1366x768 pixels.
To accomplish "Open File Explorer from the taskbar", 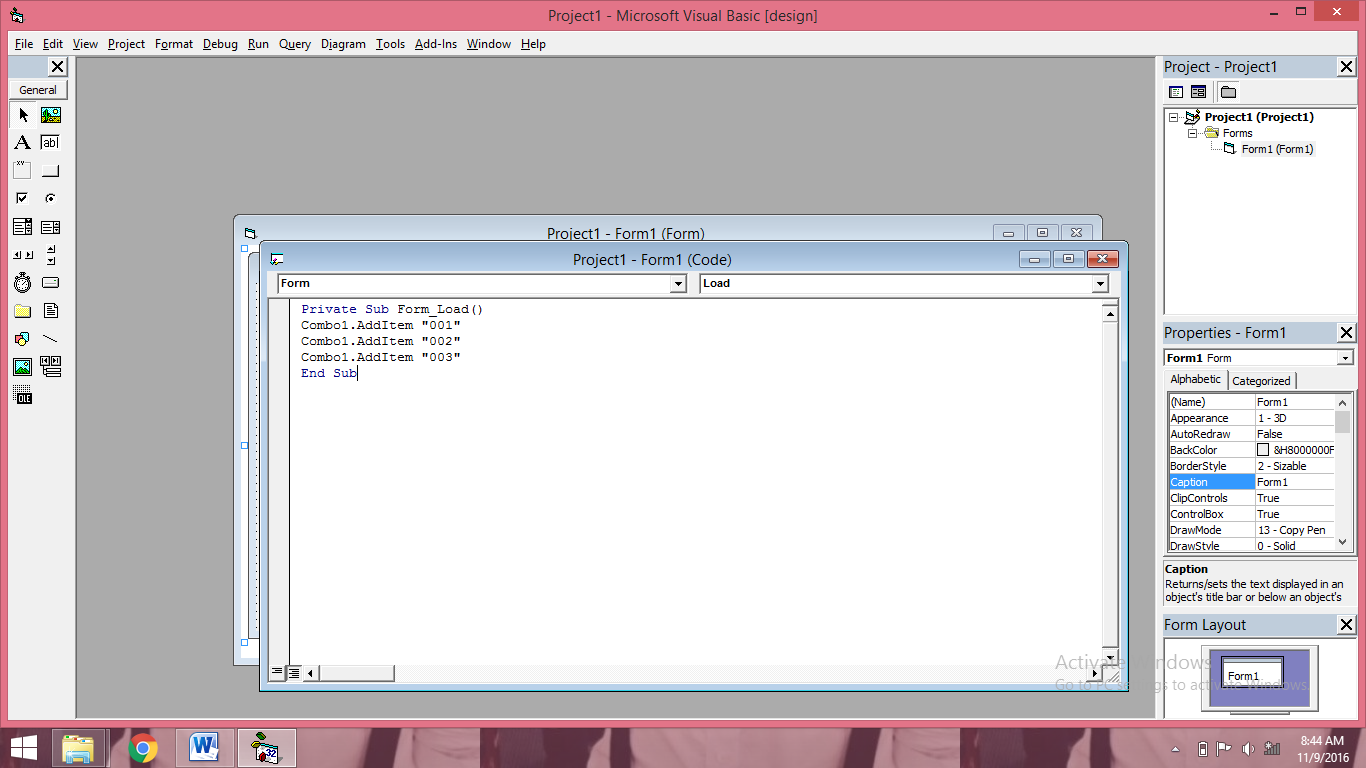I will 79,748.
